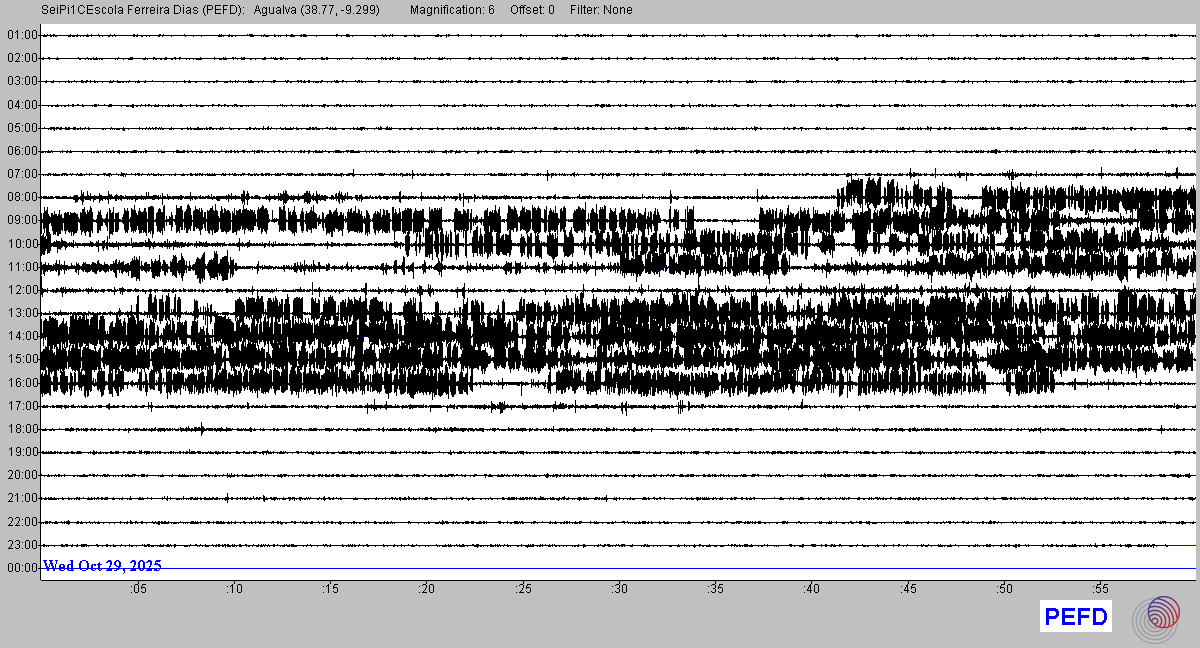Pick the 16:00 hour row label
The width and height of the screenshot is (1200, 648).
[x=22, y=383]
